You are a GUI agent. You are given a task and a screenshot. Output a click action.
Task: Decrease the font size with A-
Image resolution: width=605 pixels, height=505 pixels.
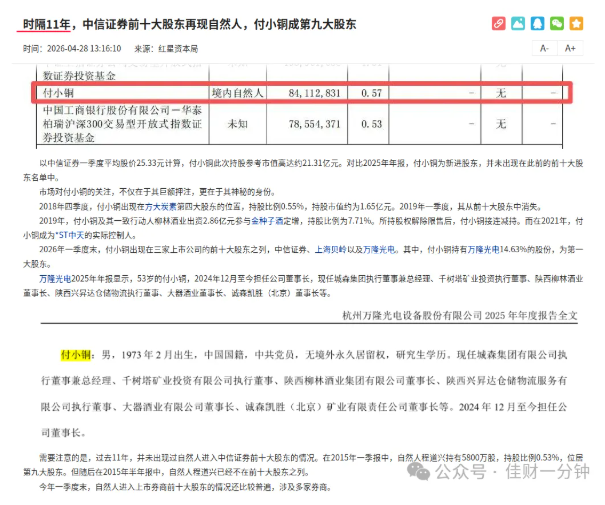pyautogui.click(x=544, y=48)
